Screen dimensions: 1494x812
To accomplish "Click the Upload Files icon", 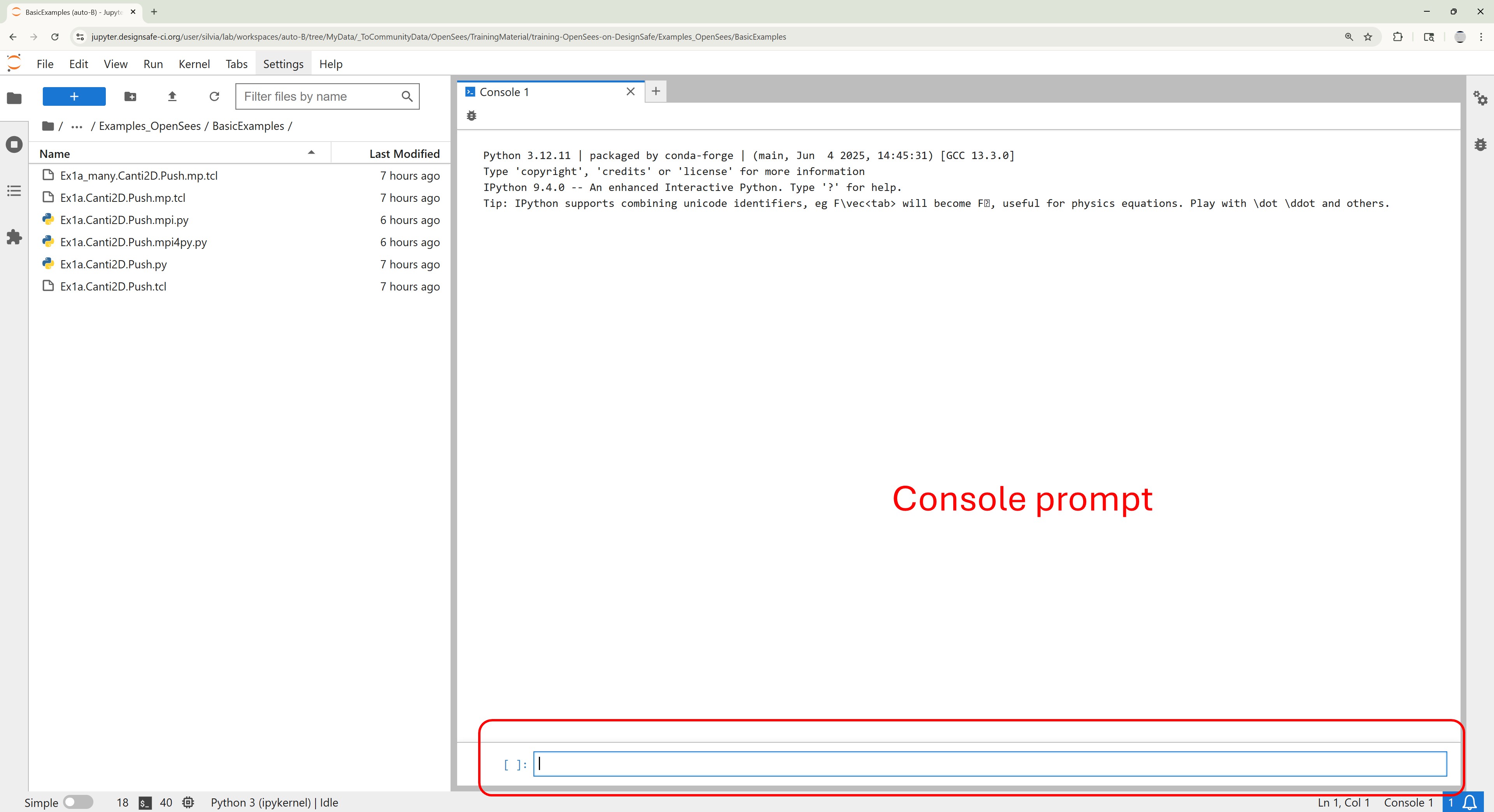I will (x=172, y=96).
